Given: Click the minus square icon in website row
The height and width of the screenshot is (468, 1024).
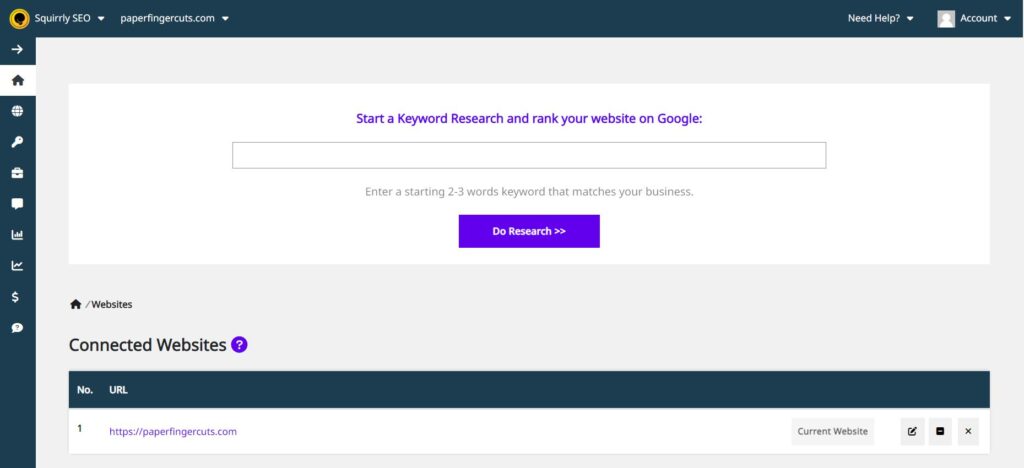Looking at the screenshot, I should point(940,431).
